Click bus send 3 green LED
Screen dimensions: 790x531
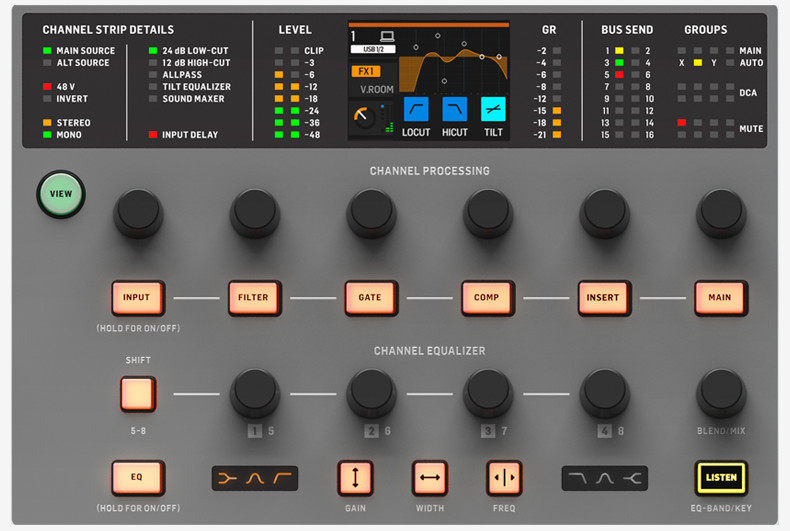[x=619, y=62]
